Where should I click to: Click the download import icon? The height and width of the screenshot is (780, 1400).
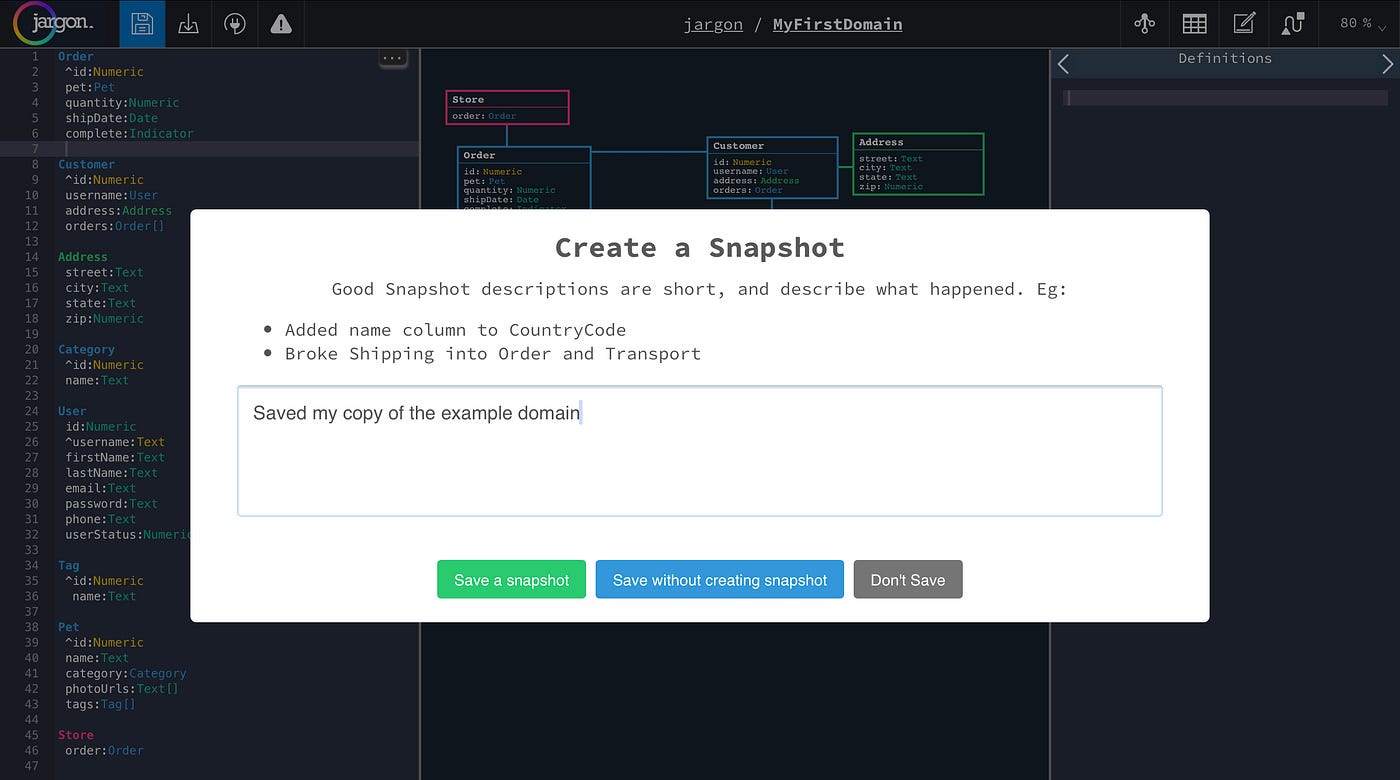pyautogui.click(x=188, y=24)
